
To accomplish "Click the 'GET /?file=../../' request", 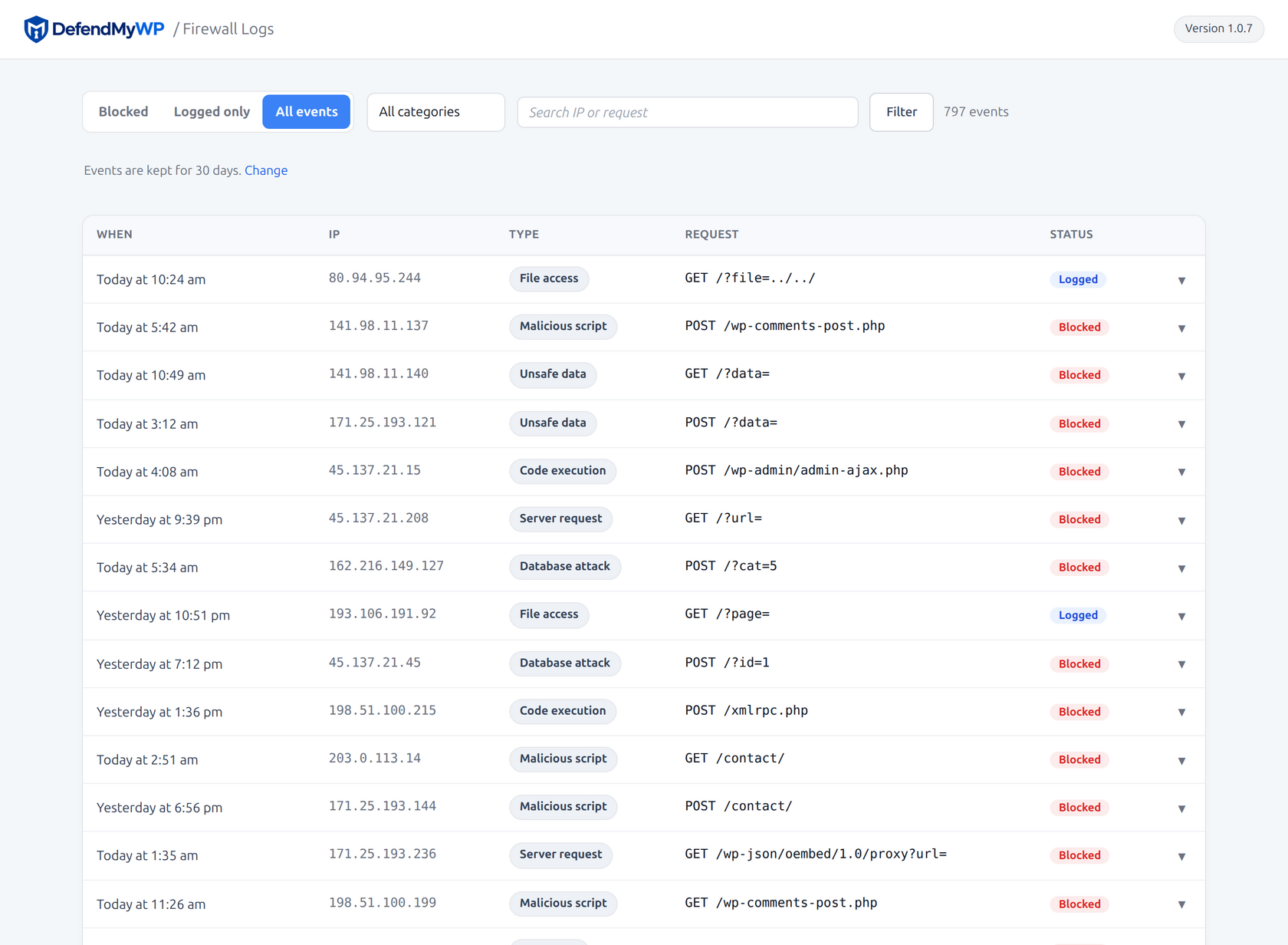I will pos(750,278).
